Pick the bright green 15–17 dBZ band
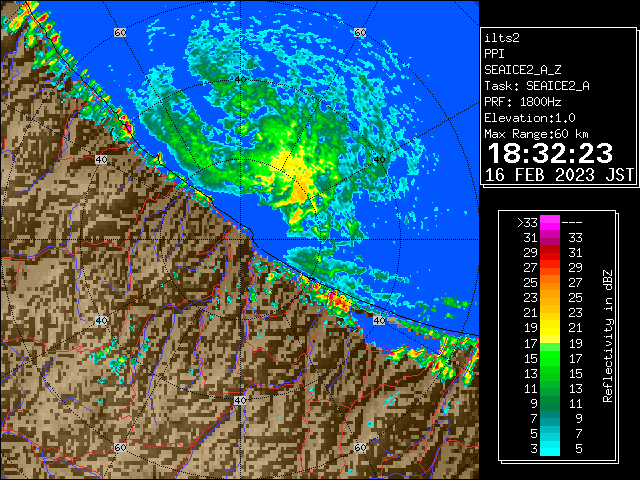Screen dimensions: 640x480 pyautogui.click(x=550, y=358)
